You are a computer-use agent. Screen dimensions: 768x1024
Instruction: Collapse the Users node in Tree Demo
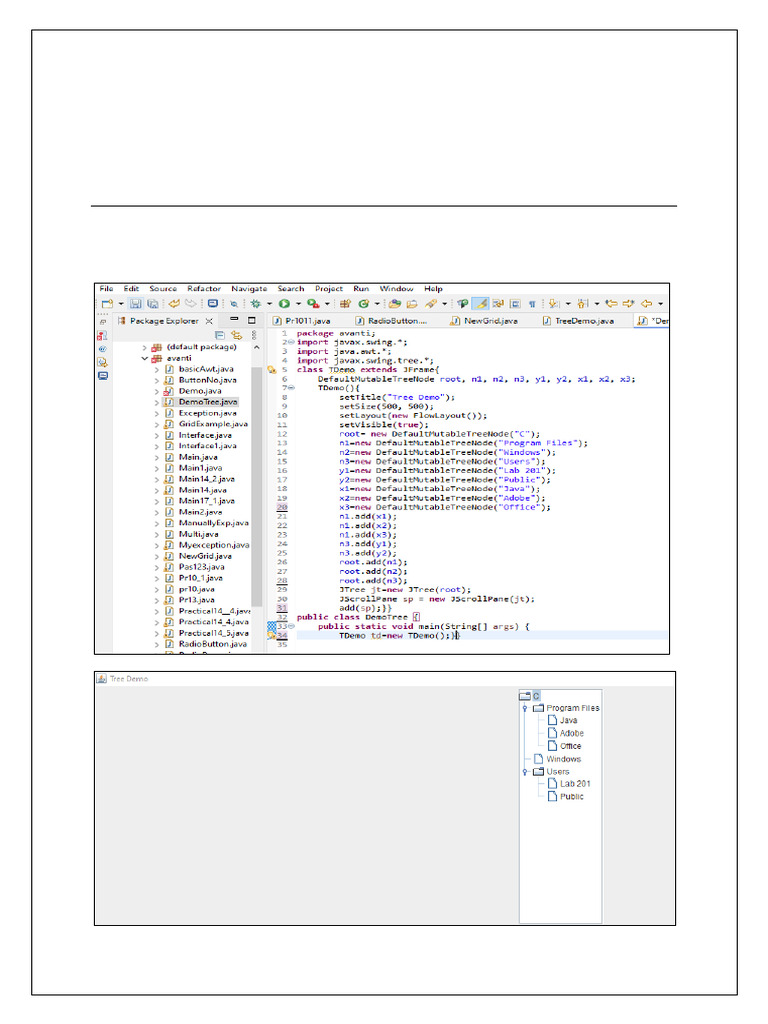pyautogui.click(x=524, y=772)
